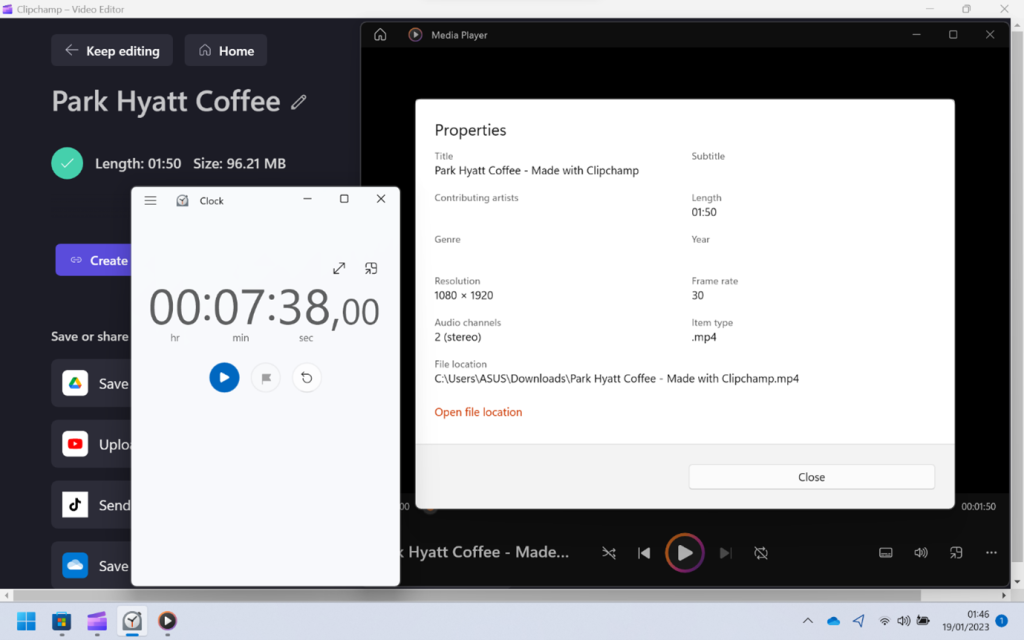Expand the stopwatch to full view
This screenshot has height=640, width=1024.
[x=339, y=268]
